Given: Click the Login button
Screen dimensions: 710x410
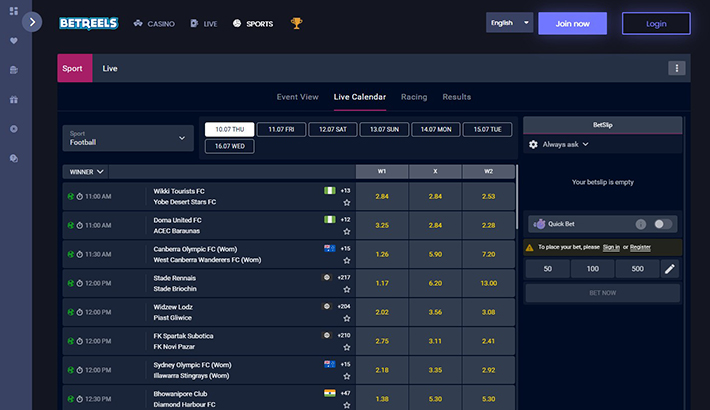Looking at the screenshot, I should click(656, 24).
